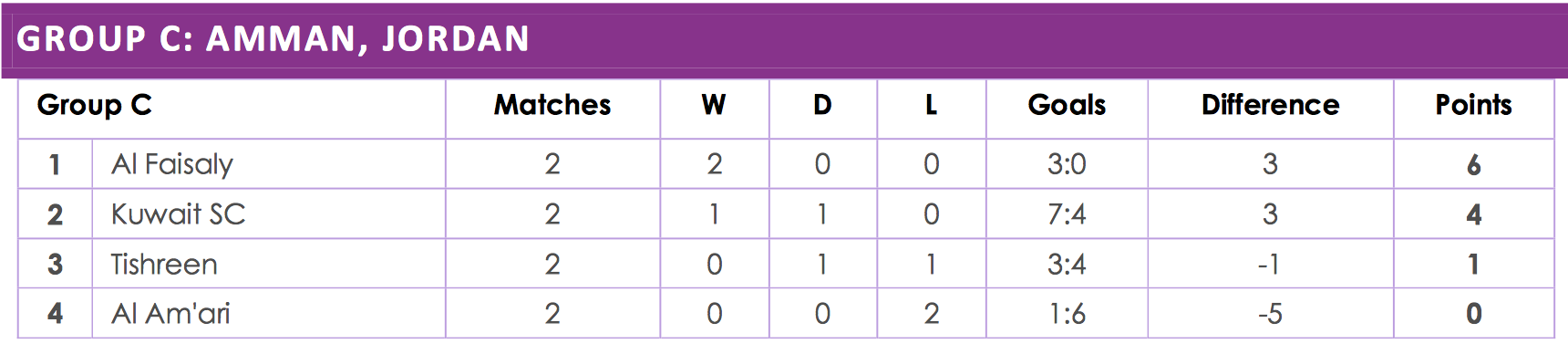Click the -5 difference cell
The image size is (1568, 354).
coord(1270,314)
